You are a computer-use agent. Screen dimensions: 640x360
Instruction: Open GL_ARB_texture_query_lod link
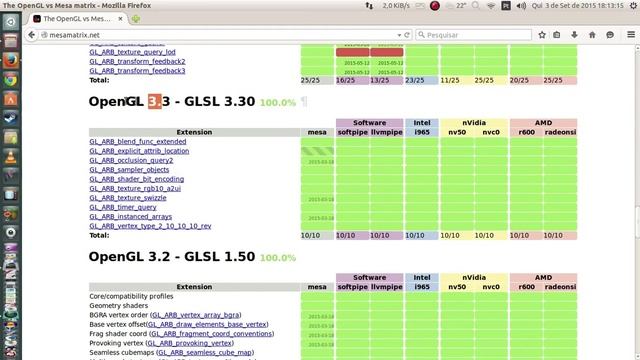132,52
